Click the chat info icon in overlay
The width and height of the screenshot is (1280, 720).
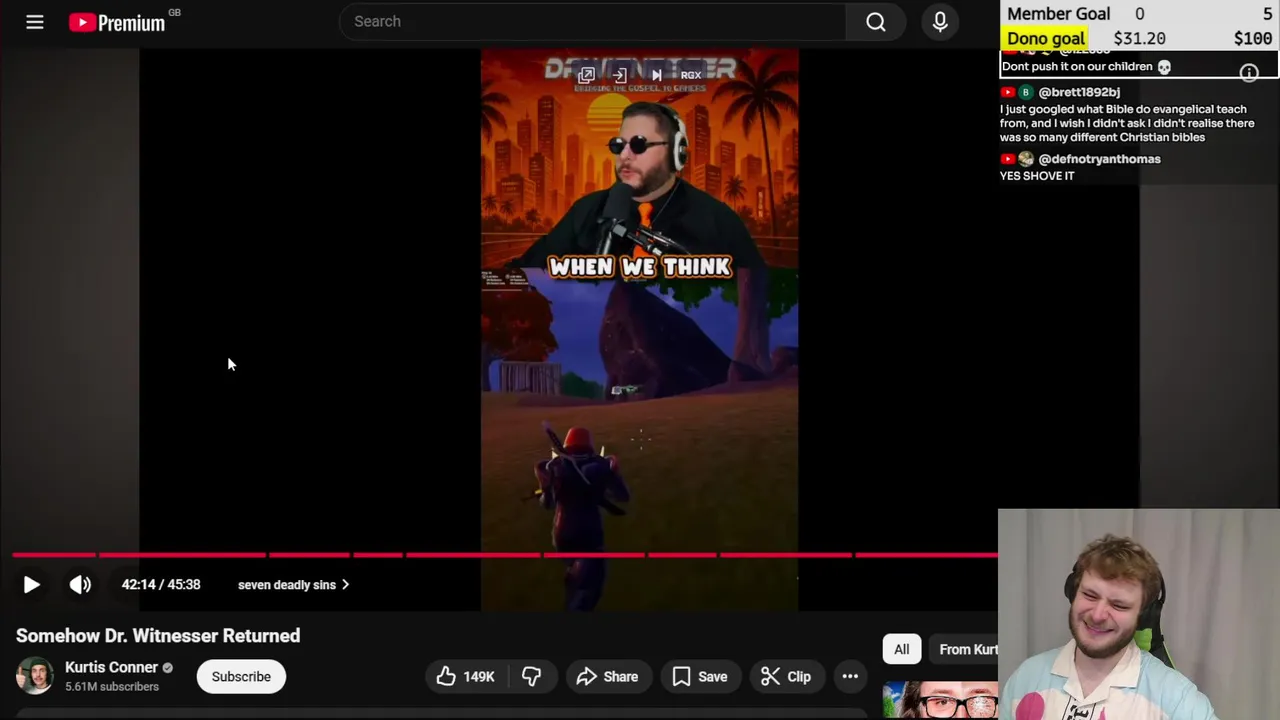coord(1249,73)
